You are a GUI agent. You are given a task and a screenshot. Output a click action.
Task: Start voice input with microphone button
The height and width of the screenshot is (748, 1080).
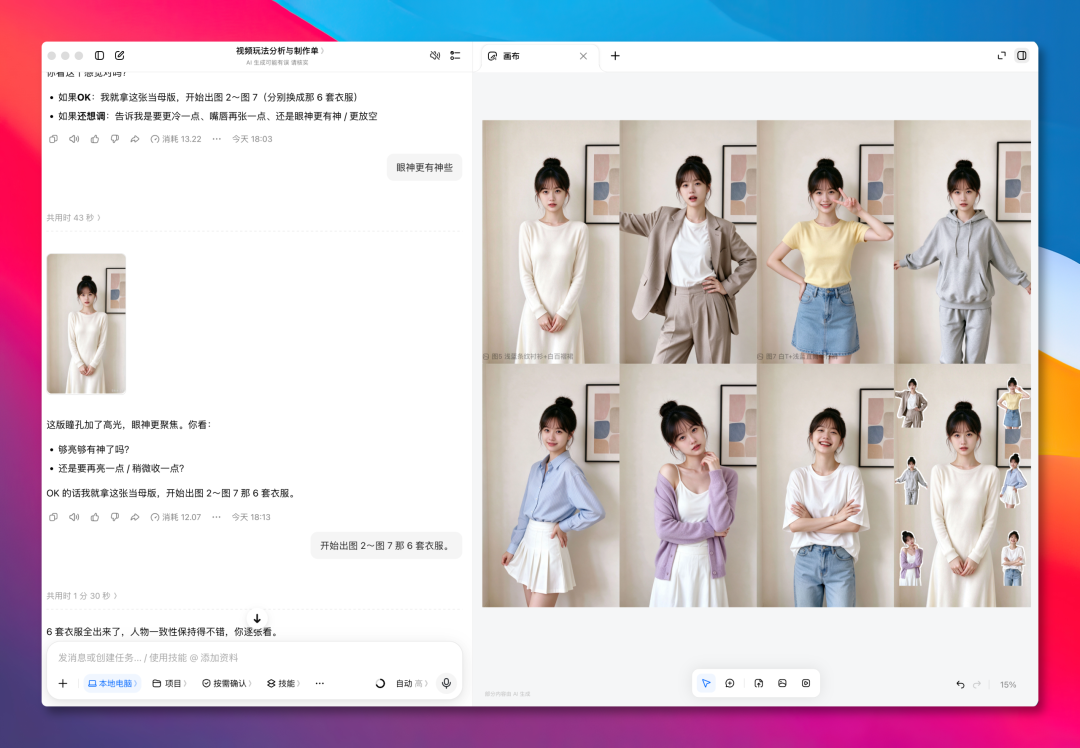[446, 683]
